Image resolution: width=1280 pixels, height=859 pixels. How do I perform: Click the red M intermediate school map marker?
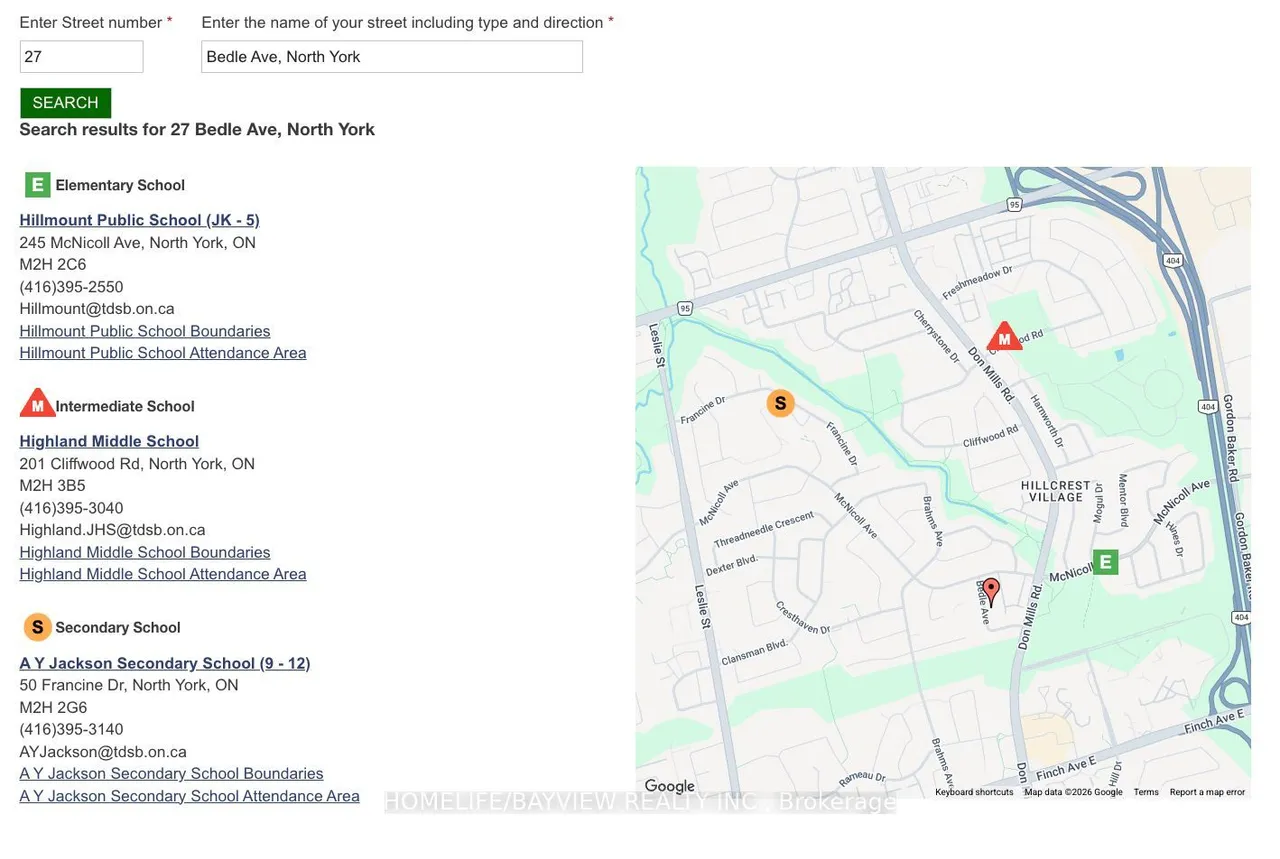coord(1004,337)
